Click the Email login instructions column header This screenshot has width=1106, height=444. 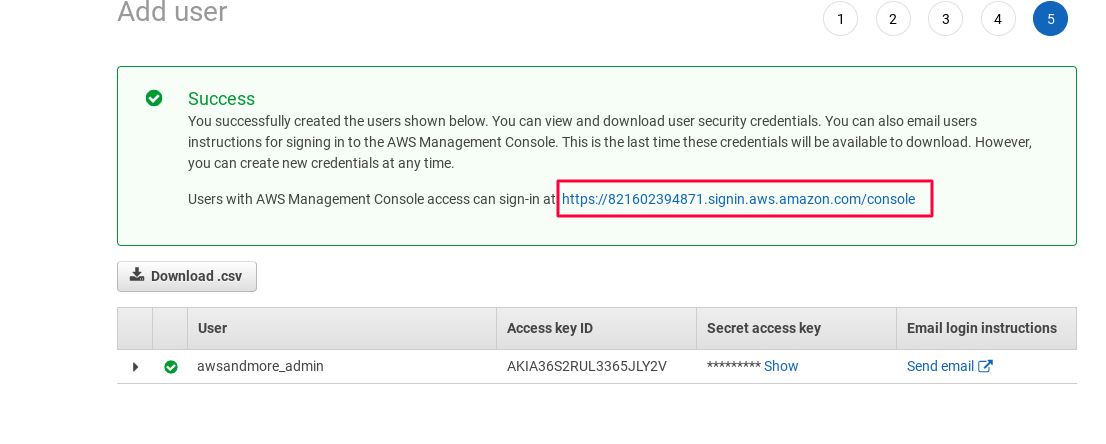pos(986,328)
